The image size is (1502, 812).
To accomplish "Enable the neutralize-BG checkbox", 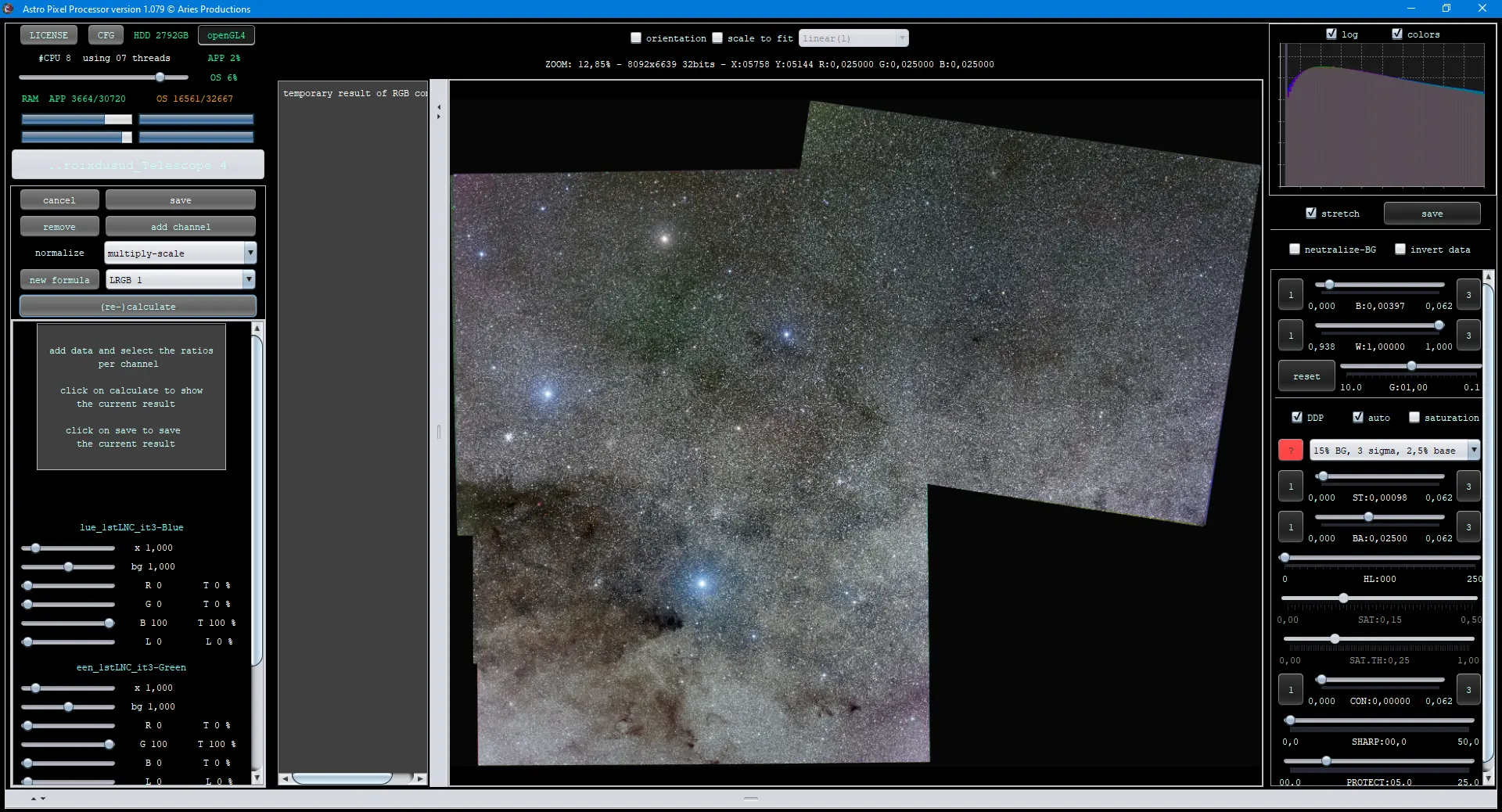I will (1295, 249).
